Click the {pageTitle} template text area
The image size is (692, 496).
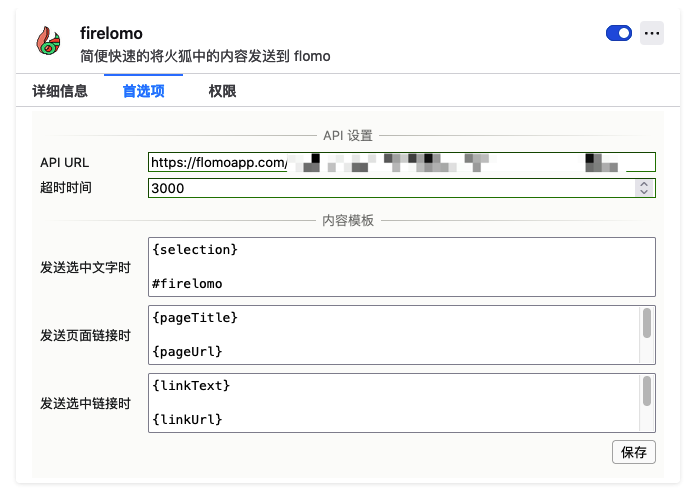tap(393, 335)
